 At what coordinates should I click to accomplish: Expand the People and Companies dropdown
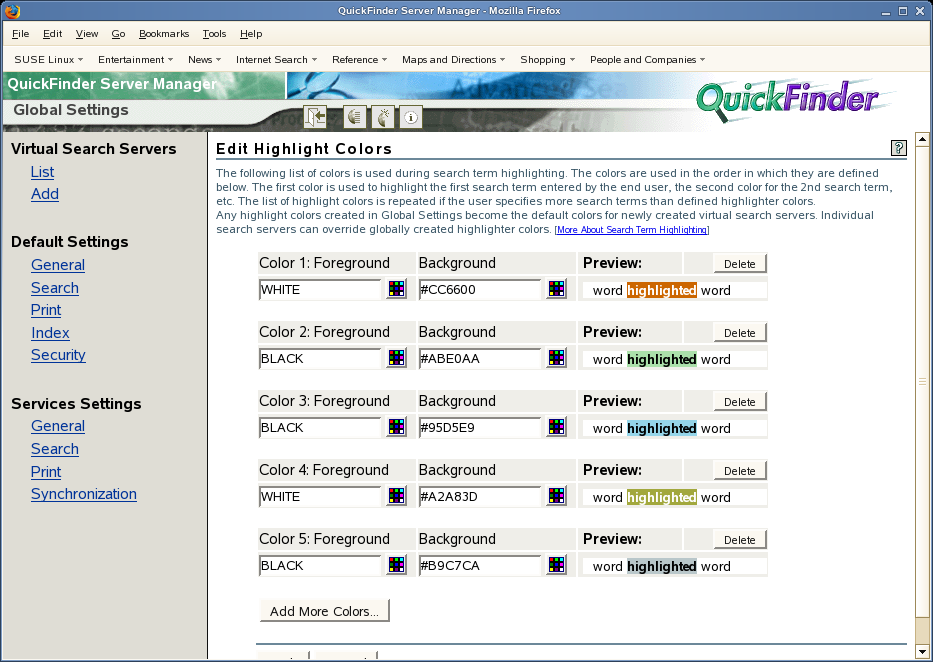coord(648,59)
